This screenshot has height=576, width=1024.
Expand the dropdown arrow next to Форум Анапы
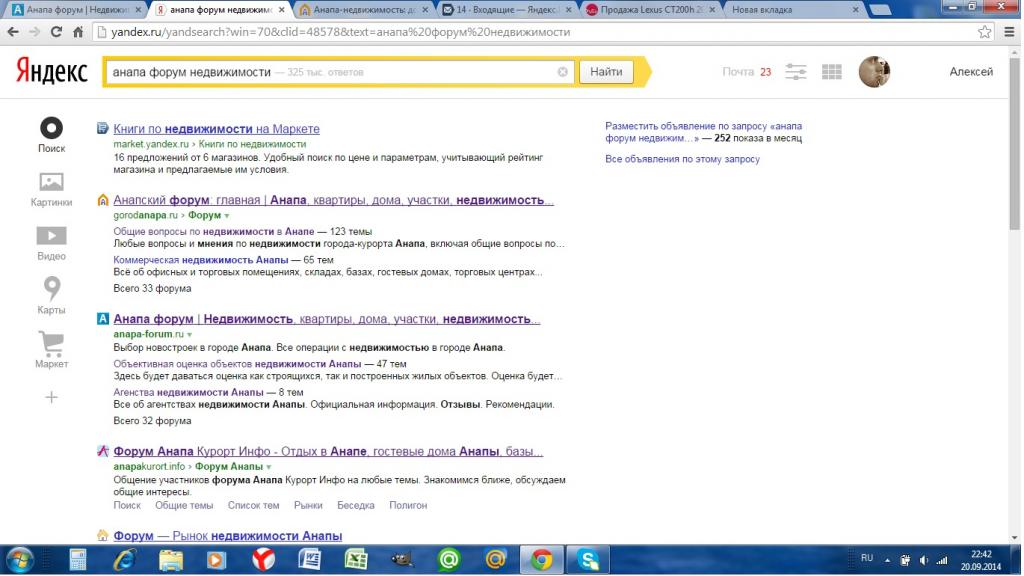pyautogui.click(x=268, y=467)
